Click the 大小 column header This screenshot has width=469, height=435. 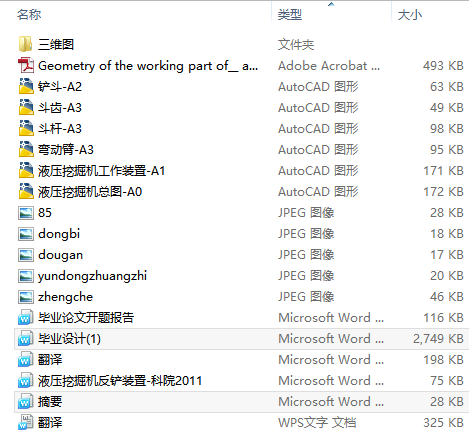tap(410, 15)
